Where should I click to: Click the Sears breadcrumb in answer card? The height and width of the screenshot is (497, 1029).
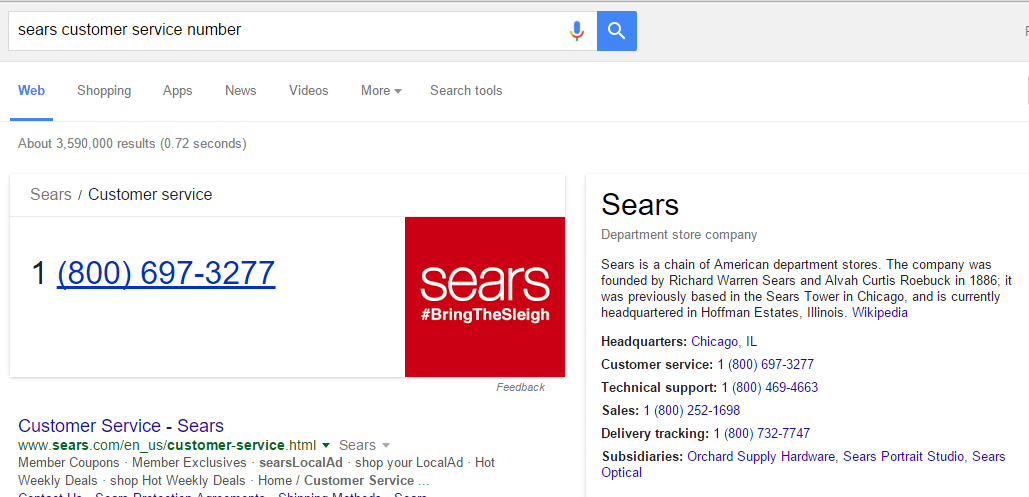51,194
